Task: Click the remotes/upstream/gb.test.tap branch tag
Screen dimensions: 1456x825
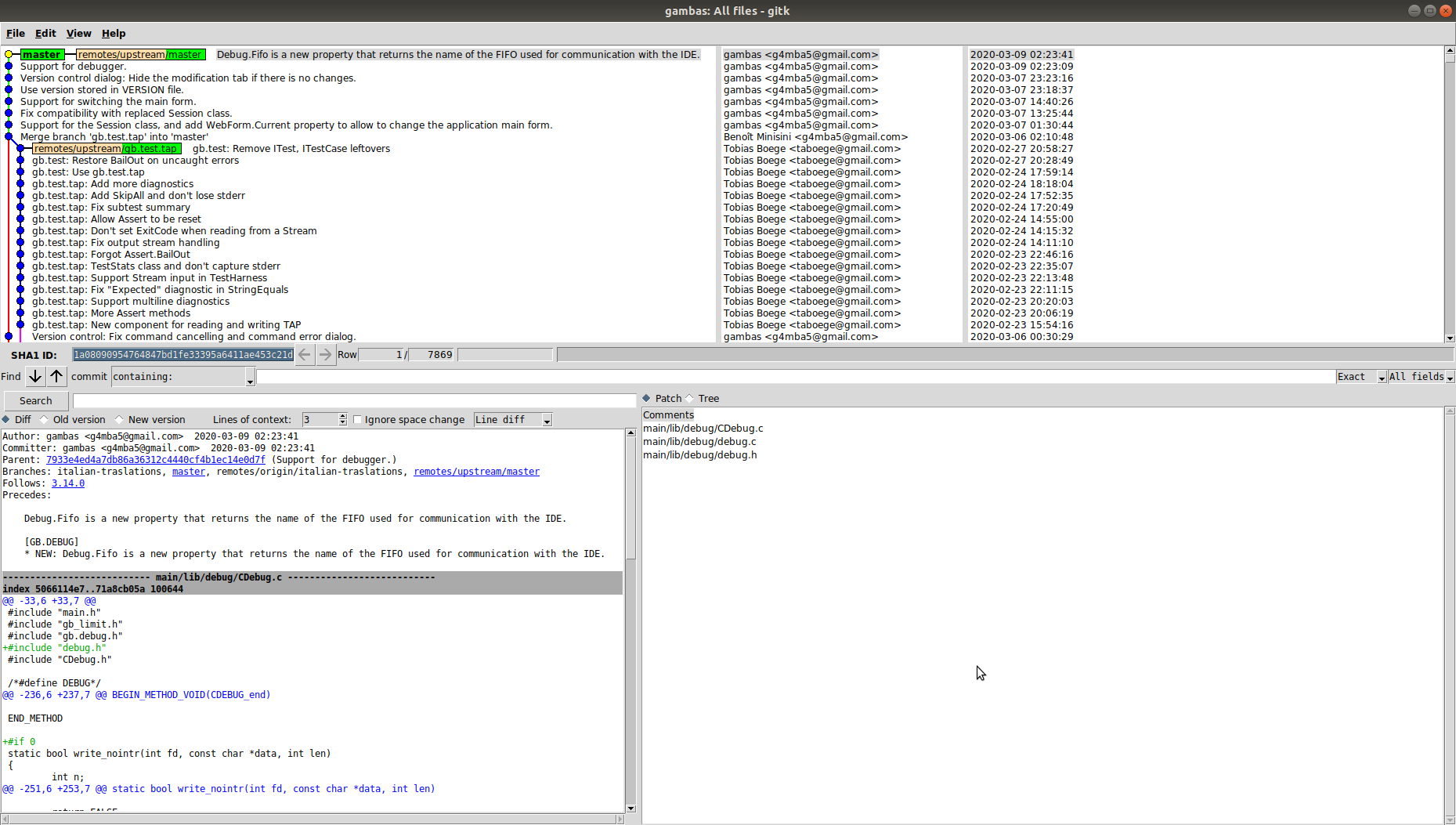Action: coord(106,149)
